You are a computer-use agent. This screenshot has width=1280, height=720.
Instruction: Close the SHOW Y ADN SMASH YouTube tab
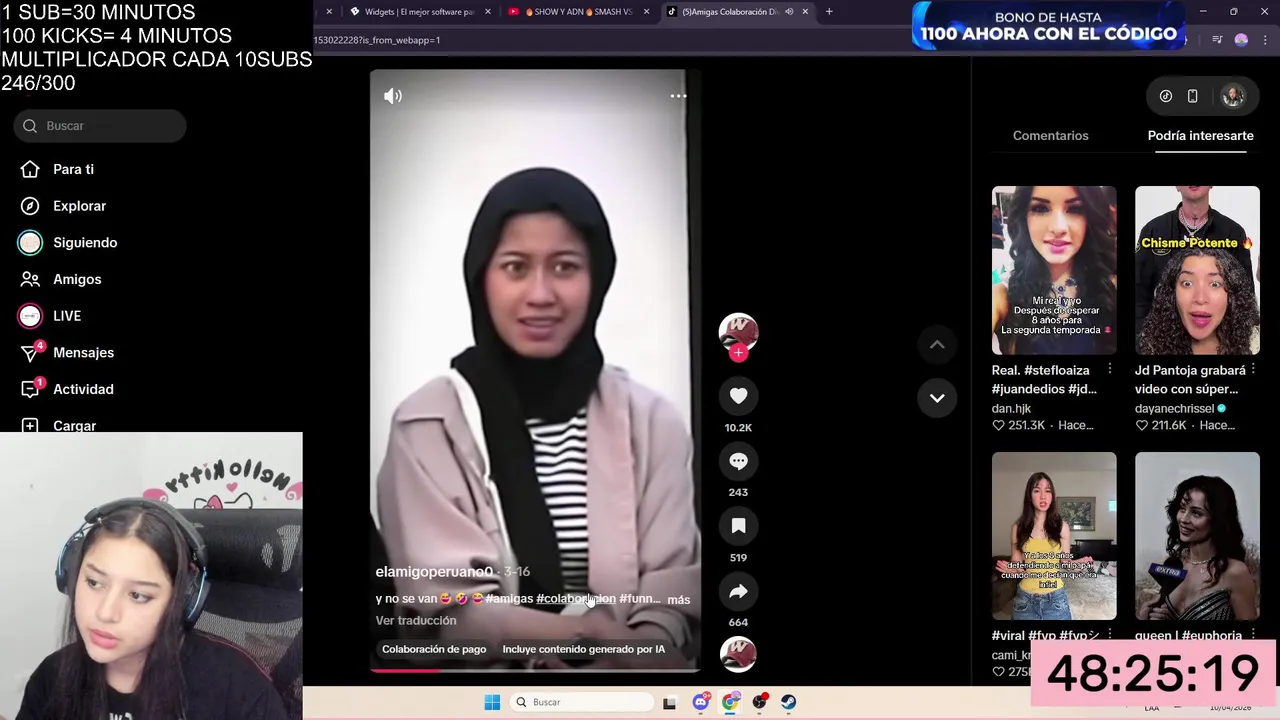click(646, 12)
